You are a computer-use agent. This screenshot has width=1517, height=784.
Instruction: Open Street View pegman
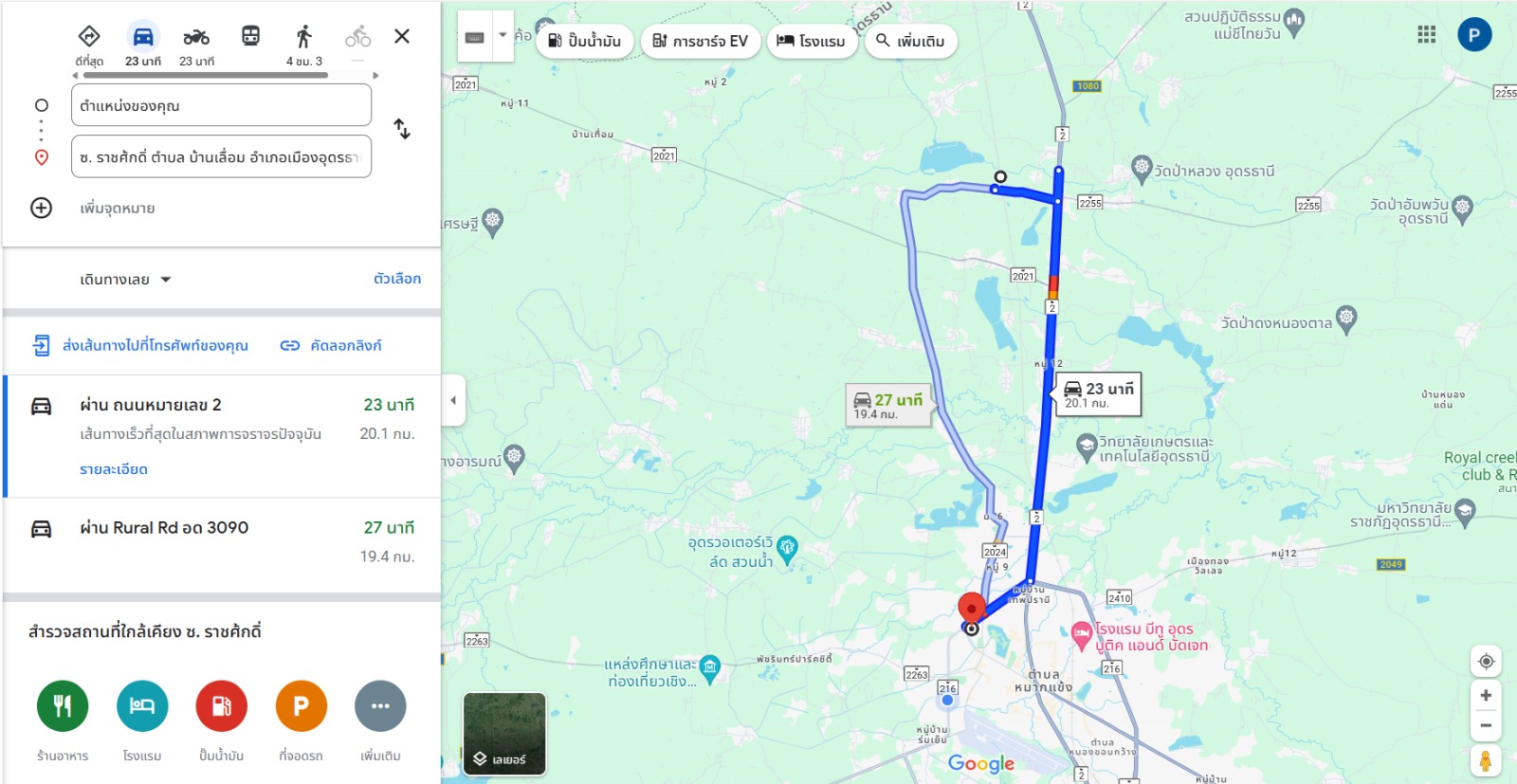(x=1486, y=760)
